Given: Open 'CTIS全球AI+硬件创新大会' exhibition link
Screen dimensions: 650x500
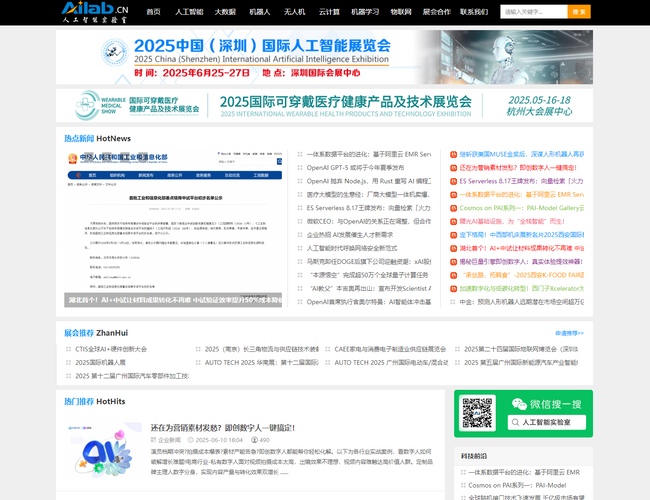Looking at the screenshot, I should 111,349.
